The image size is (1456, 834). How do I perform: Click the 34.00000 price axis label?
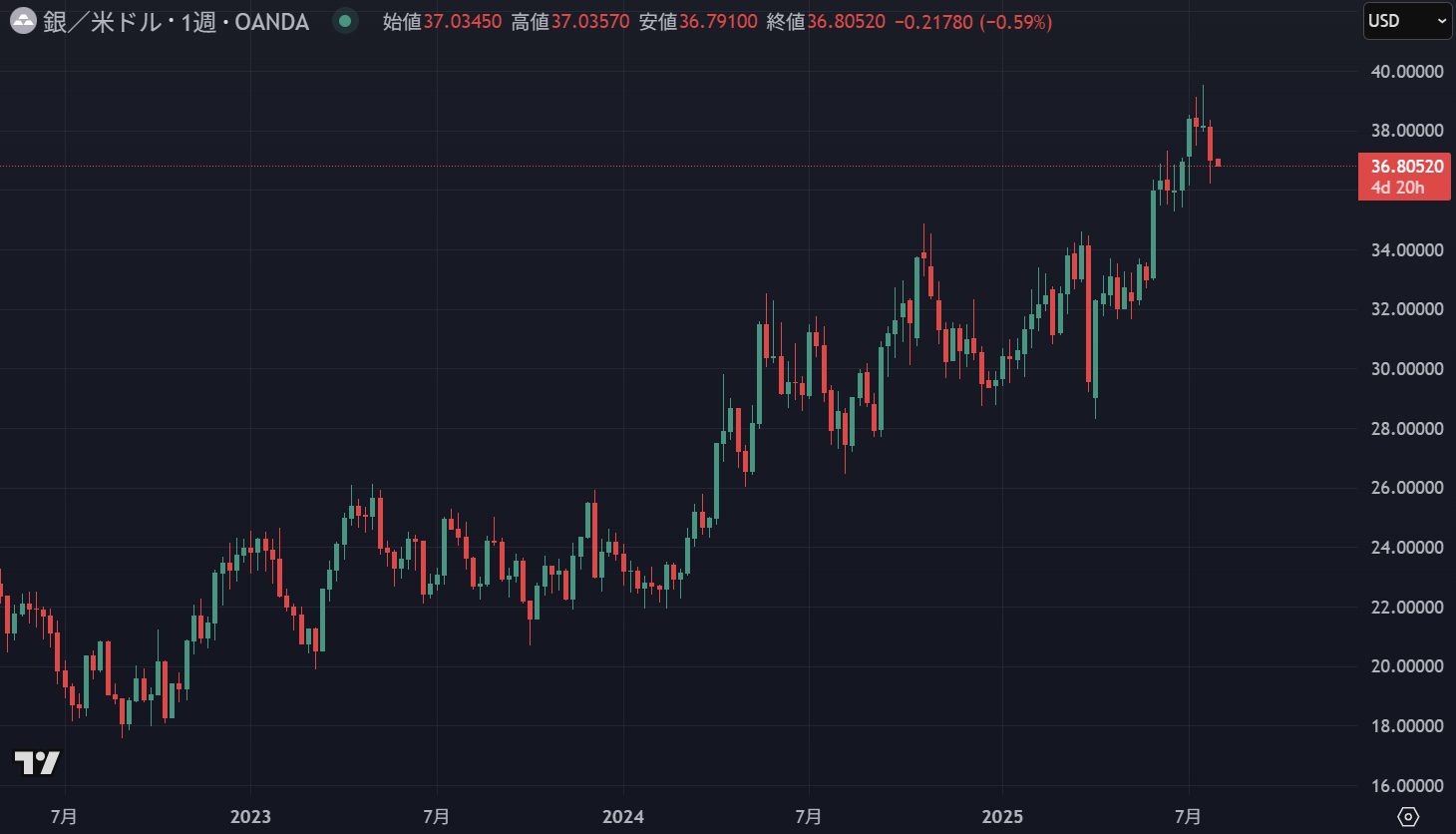tap(1407, 250)
